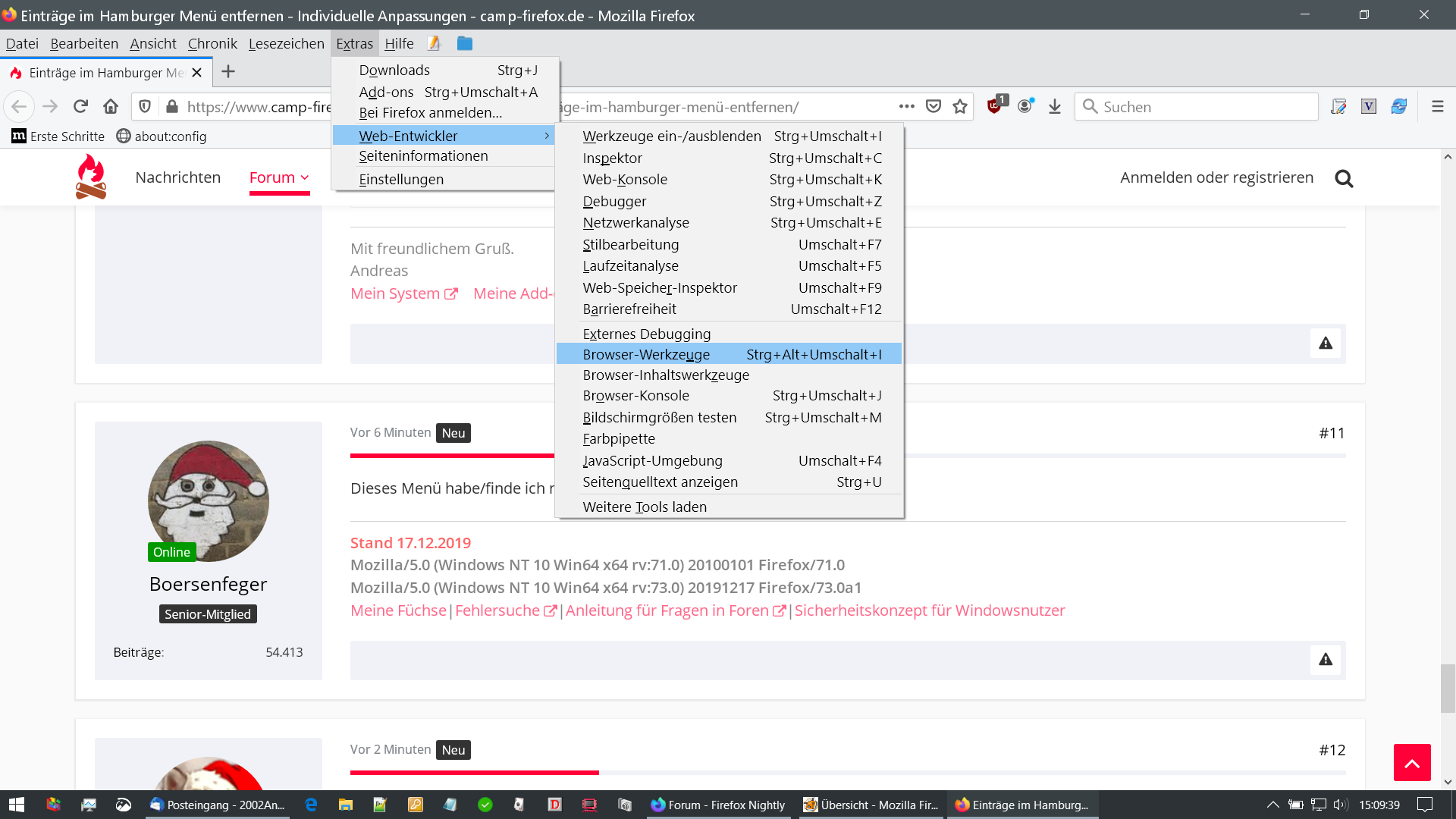
Task: Show hidden system tray icons
Action: click(x=1272, y=805)
